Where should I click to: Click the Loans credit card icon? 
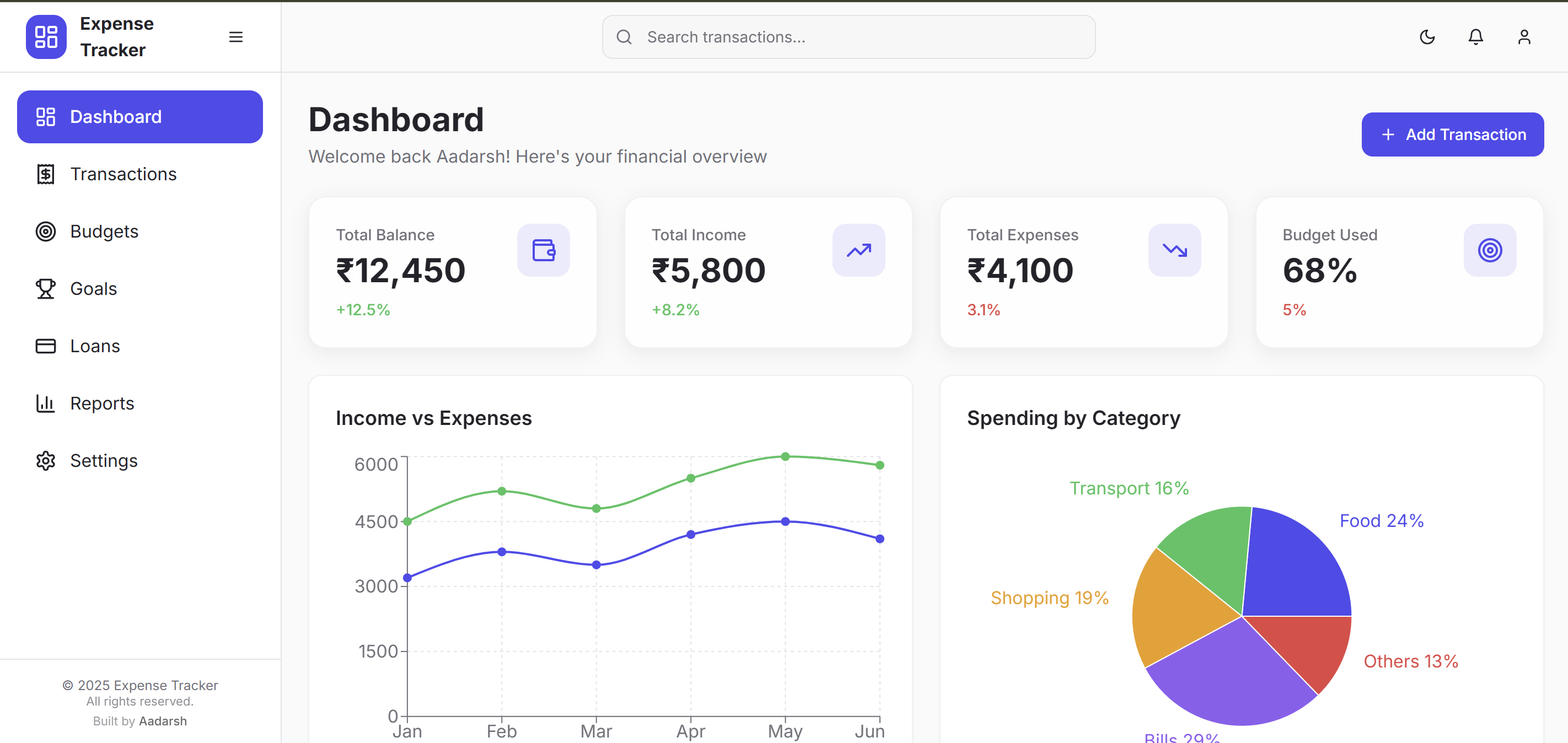click(x=46, y=346)
